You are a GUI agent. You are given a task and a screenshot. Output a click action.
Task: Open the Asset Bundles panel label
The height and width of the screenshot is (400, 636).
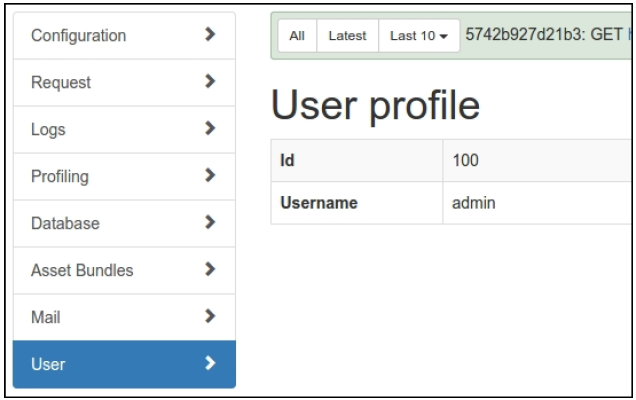pyautogui.click(x=82, y=270)
